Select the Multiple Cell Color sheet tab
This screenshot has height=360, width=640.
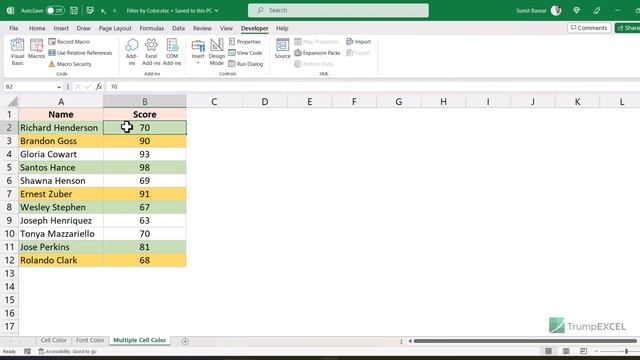click(140, 340)
